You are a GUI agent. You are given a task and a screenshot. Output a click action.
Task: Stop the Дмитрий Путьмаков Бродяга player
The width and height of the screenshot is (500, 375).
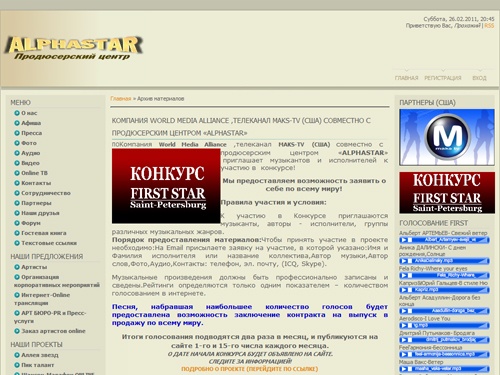(410, 340)
